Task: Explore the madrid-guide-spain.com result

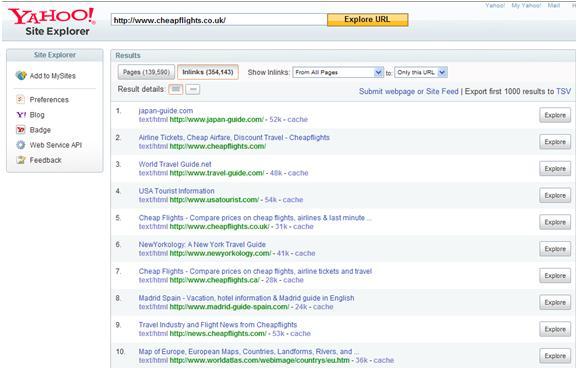Action: (x=555, y=302)
